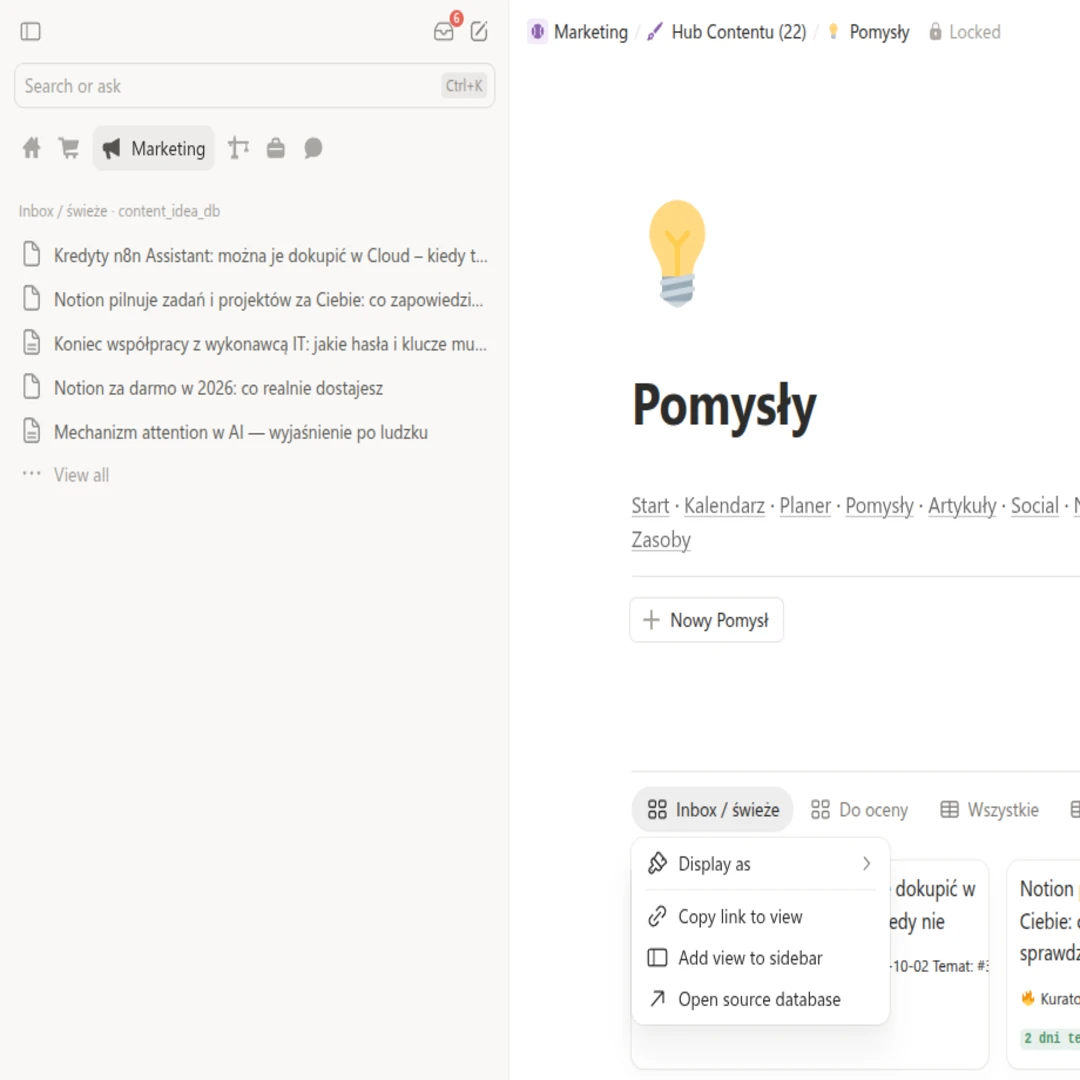Screen dimensions: 1080x1080
Task: Click the page icon next to Notion pilnuje zadań
Action: (x=31, y=298)
